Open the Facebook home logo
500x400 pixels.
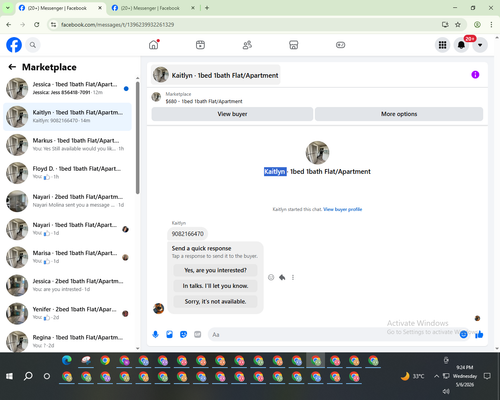14,45
